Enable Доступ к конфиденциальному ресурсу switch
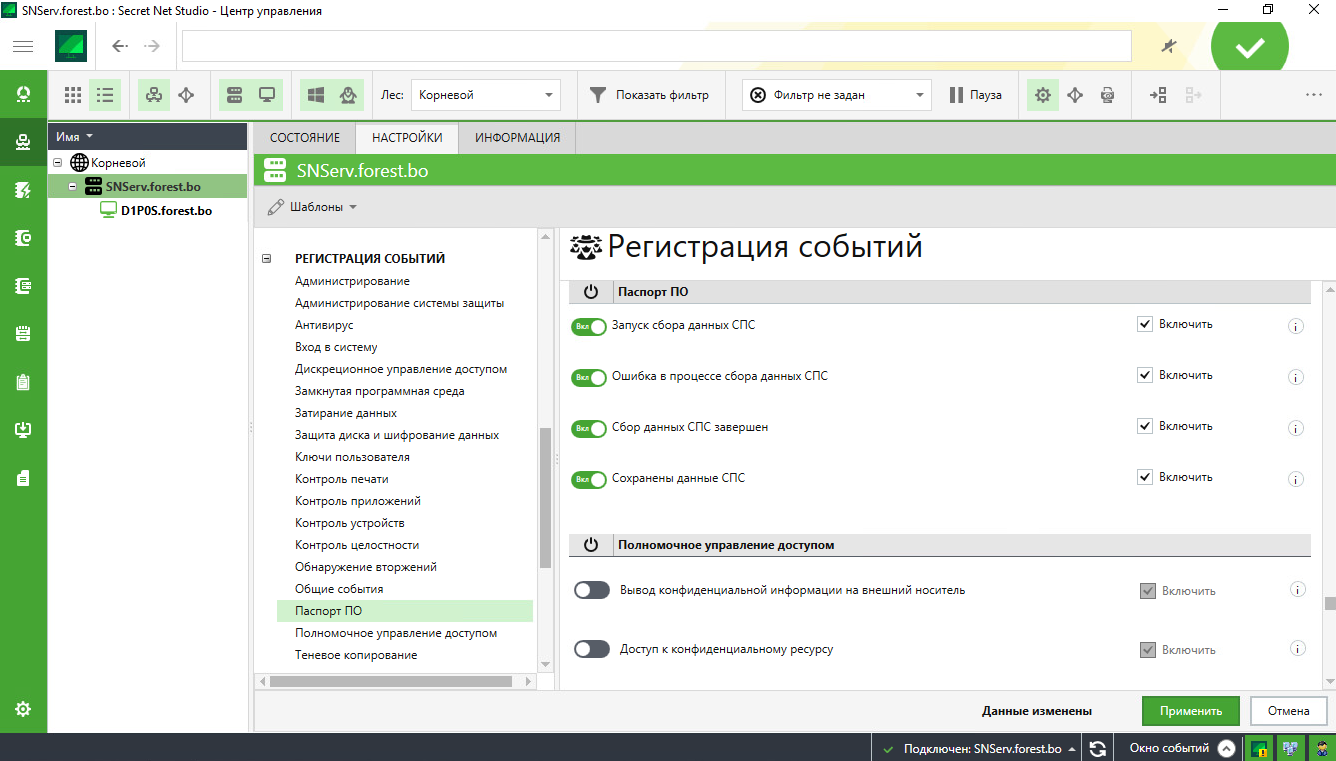Screen dimensions: 1336x761 pyautogui.click(x=592, y=649)
